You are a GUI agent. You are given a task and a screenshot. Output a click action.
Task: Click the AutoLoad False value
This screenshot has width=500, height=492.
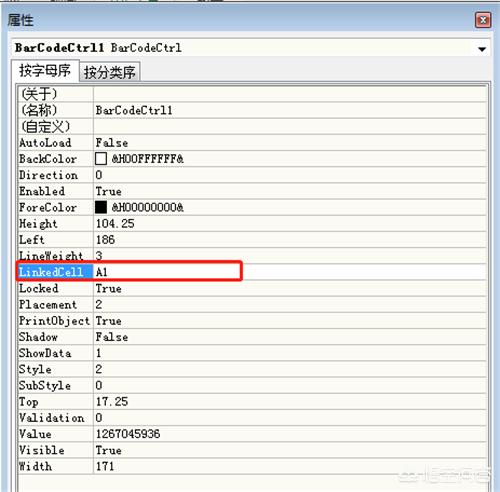(x=112, y=143)
